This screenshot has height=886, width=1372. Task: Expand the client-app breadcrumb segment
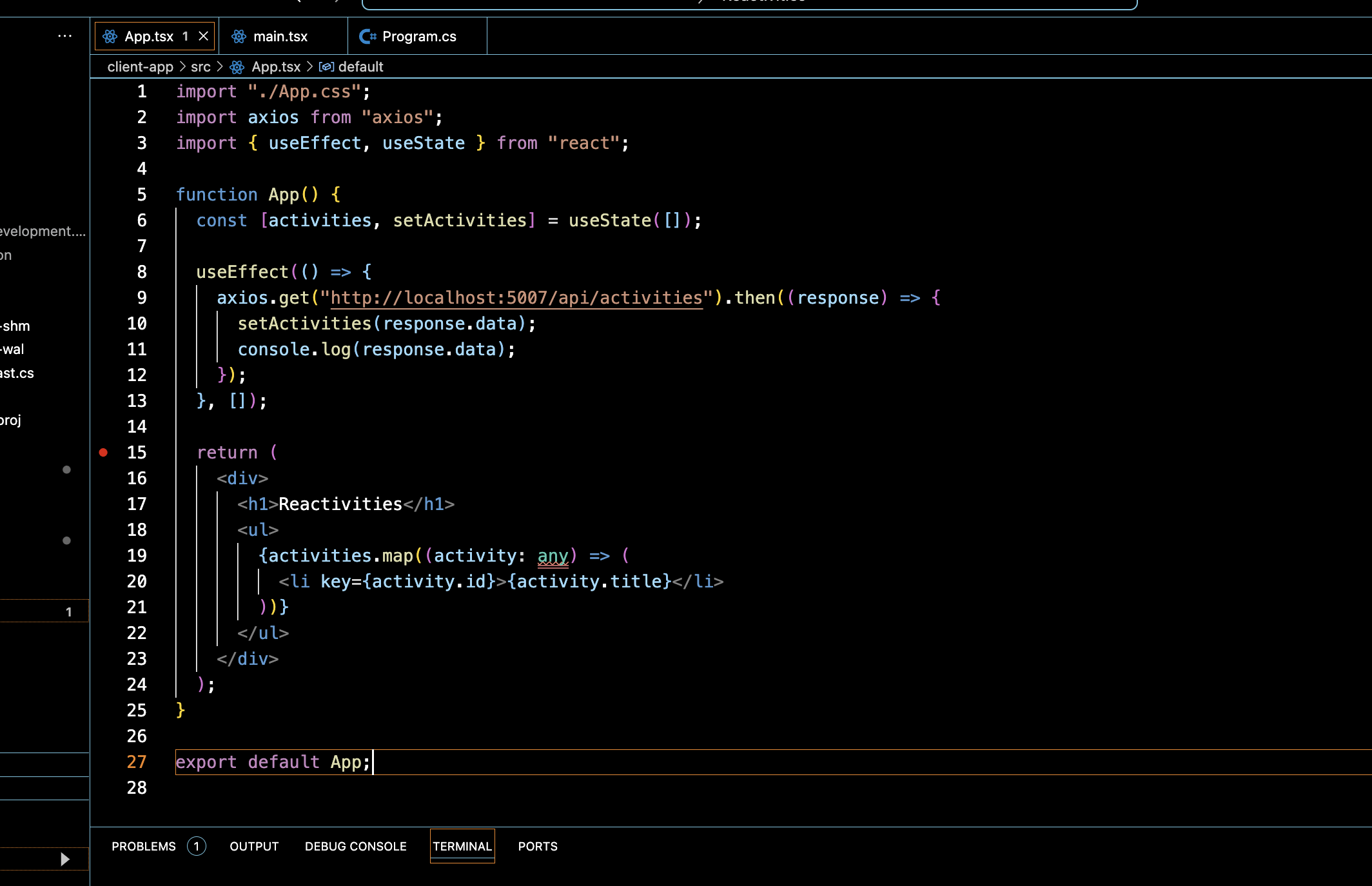point(141,67)
